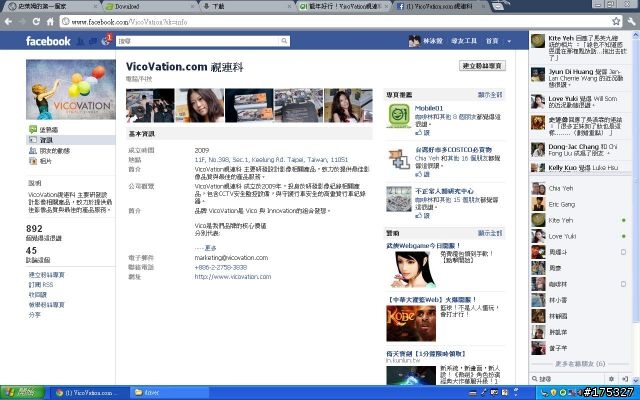This screenshot has height=400, width=640.
Task: Open the http://www.vicovation.com website link
Action: click(x=233, y=276)
